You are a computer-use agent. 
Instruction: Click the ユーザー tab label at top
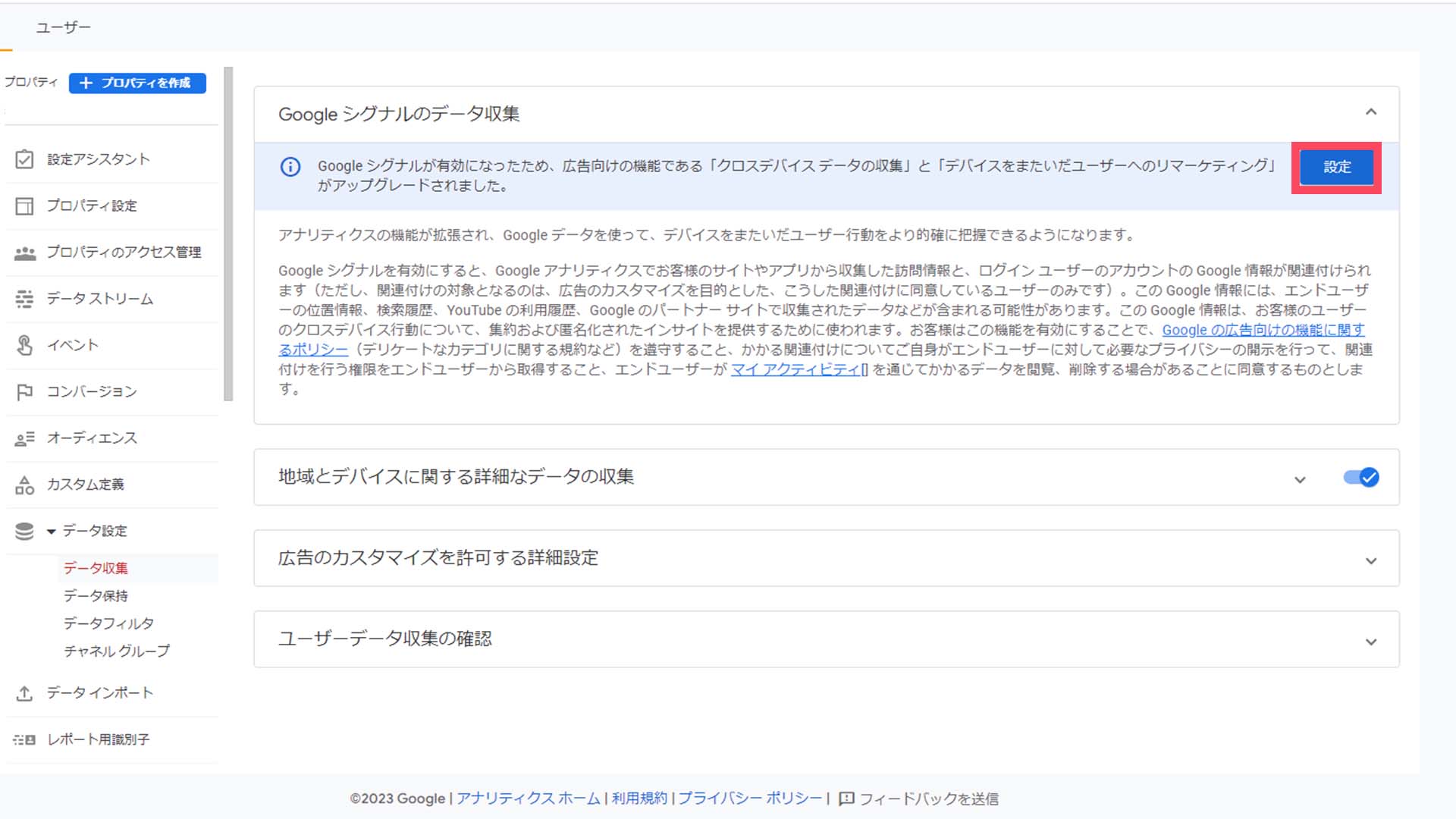pos(63,27)
